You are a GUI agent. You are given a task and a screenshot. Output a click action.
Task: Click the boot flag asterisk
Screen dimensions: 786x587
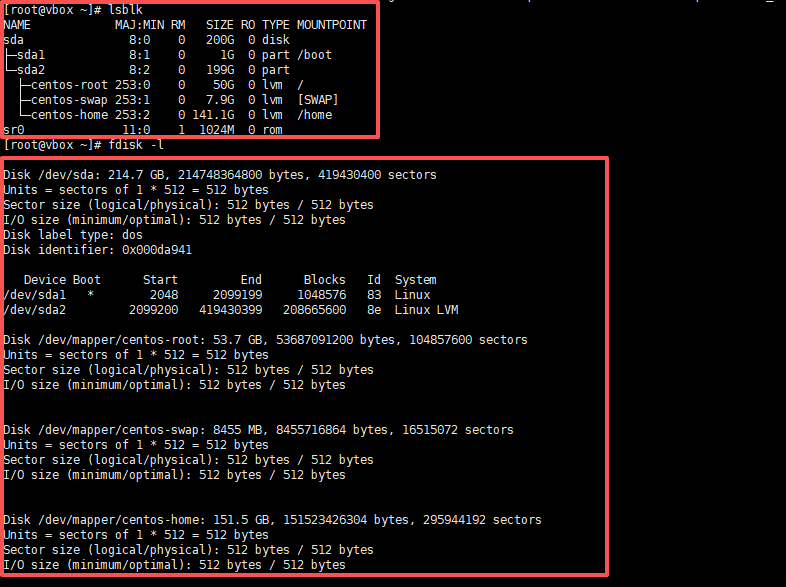point(90,294)
